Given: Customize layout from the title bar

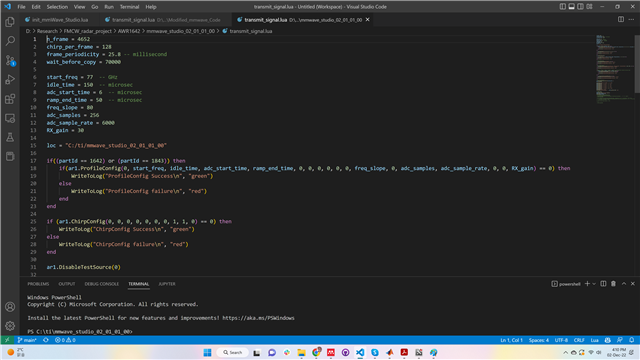Looking at the screenshot, I should tap(589, 7).
